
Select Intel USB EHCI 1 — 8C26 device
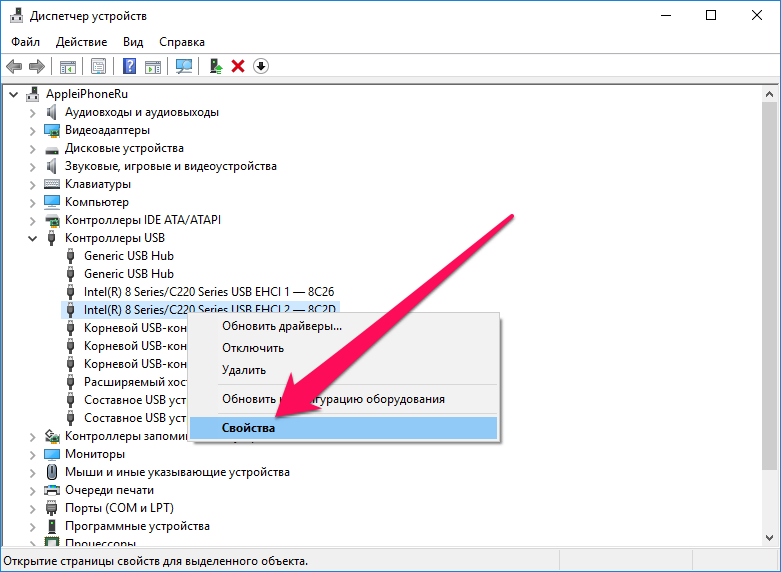[x=208, y=291]
